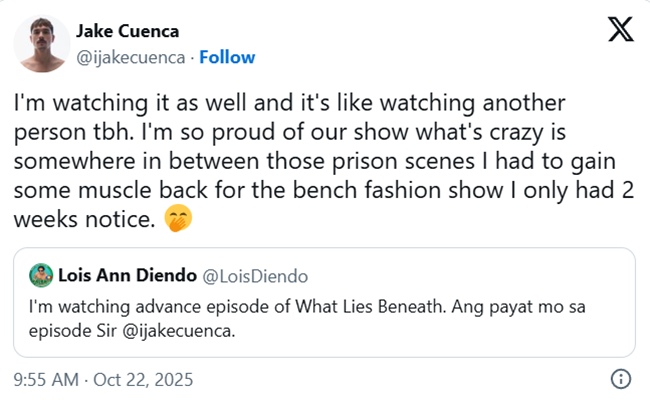The image size is (650, 400).
Task: Open the tweet info icon
Action: pyautogui.click(x=620, y=379)
